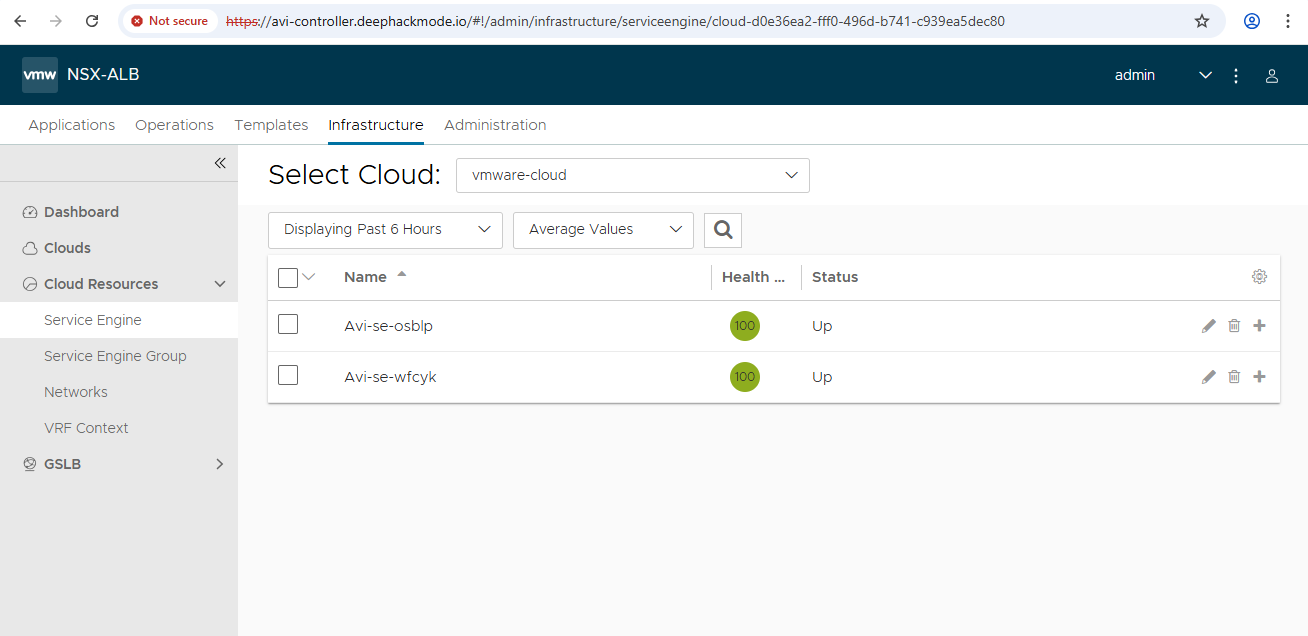Click the Cloud Resources sidebar label
Image resolution: width=1308 pixels, height=636 pixels.
(x=101, y=284)
